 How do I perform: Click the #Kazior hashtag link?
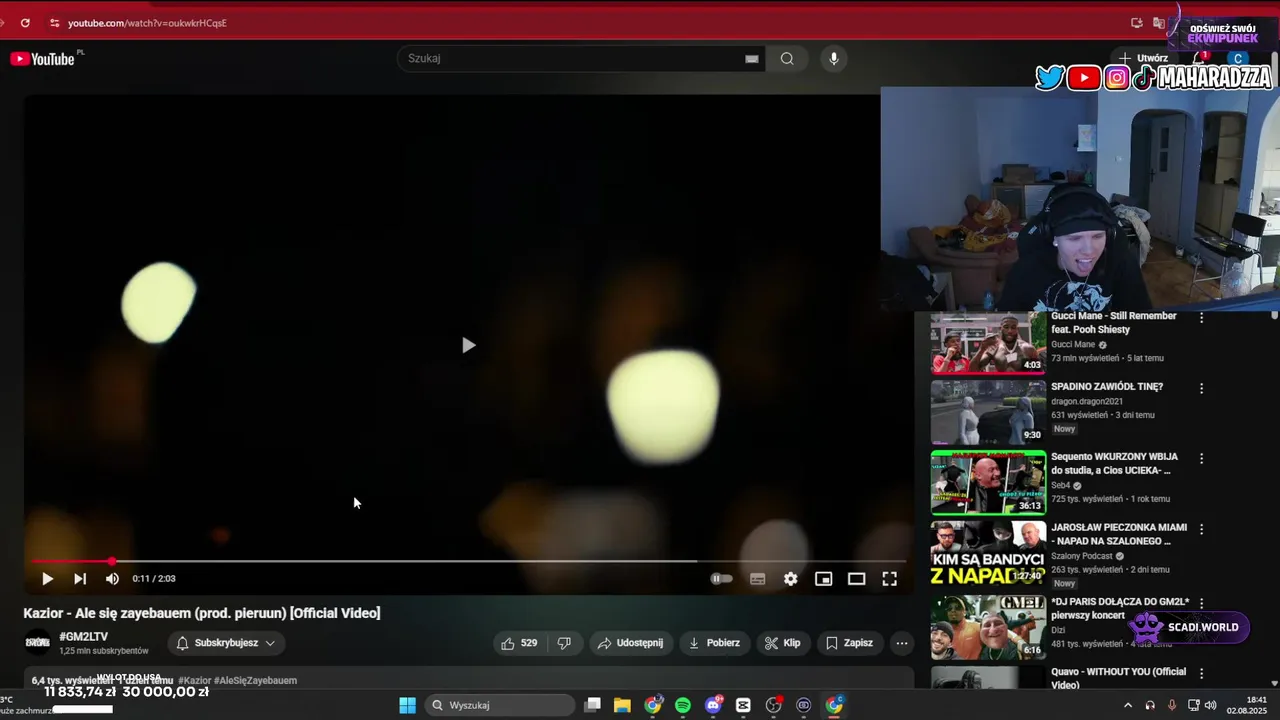point(194,681)
